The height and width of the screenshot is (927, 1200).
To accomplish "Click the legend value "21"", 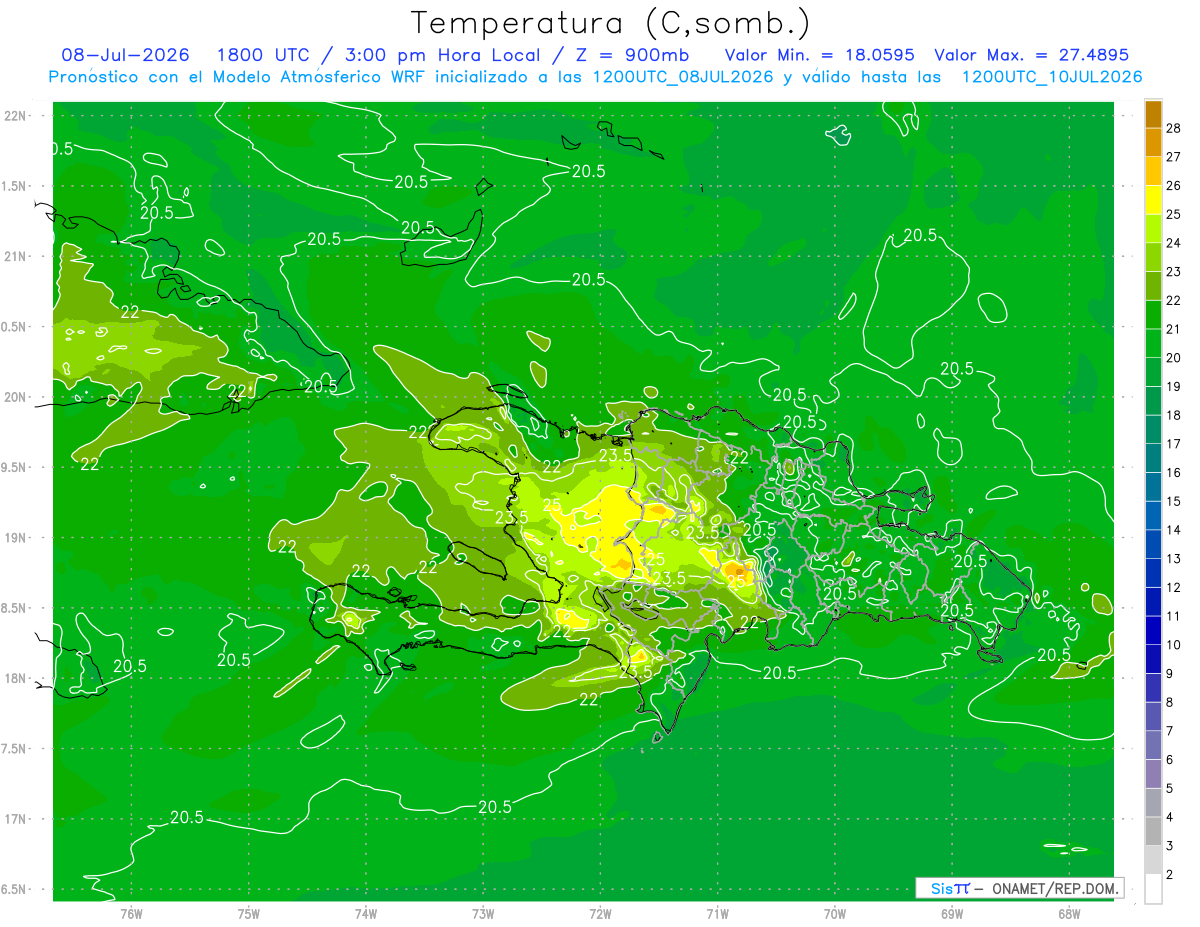I will [1174, 329].
